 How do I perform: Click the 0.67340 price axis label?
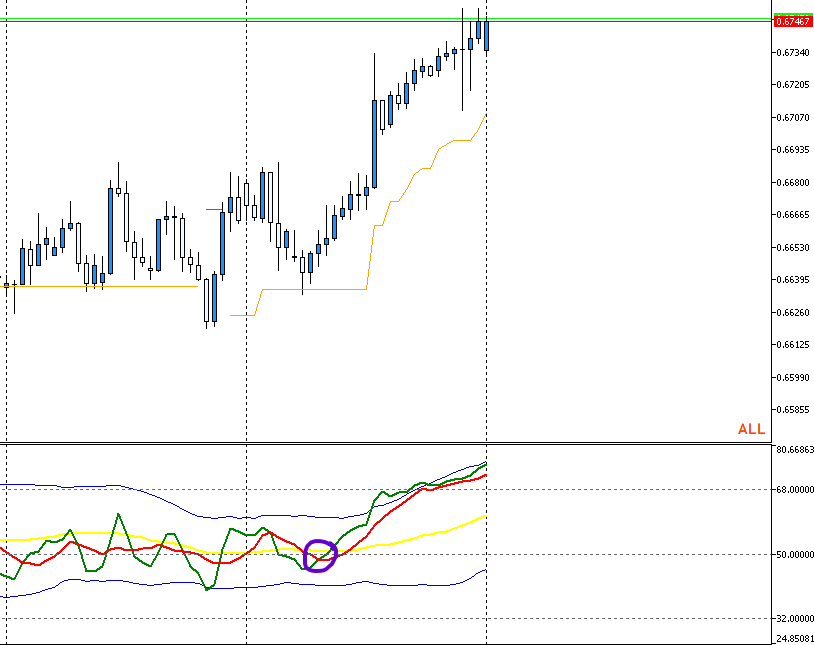point(793,52)
